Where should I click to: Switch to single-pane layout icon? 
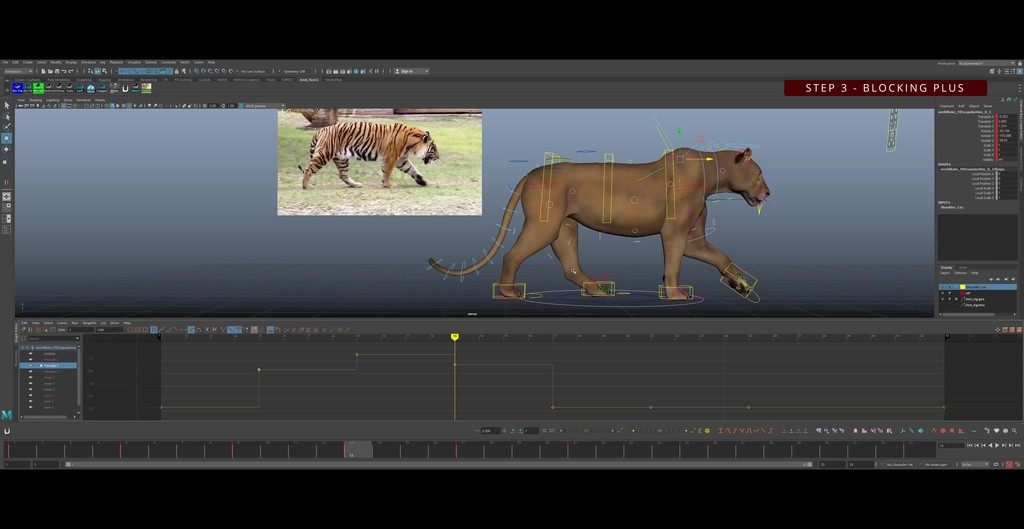(7, 196)
